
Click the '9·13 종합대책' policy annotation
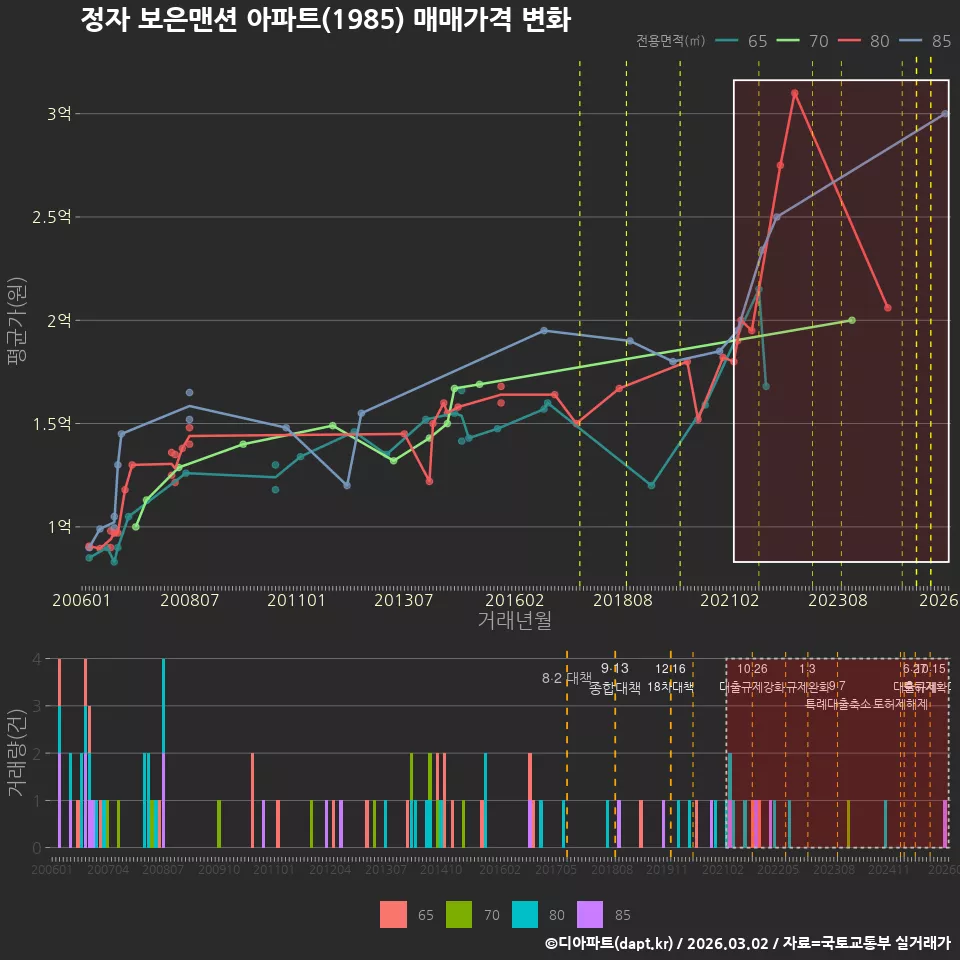[x=615, y=678]
